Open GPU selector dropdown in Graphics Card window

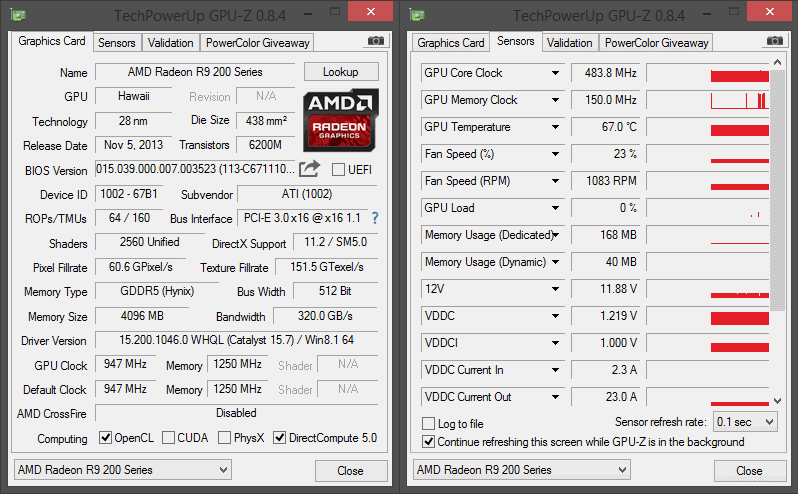pos(123,470)
